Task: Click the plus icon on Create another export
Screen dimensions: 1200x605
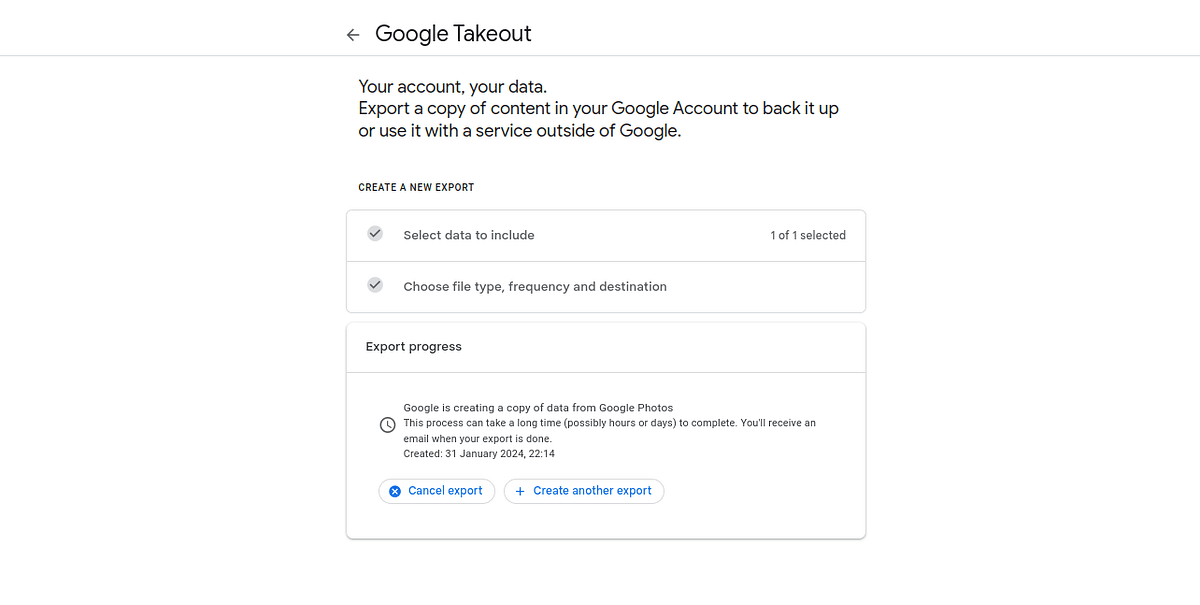Action: pos(520,491)
